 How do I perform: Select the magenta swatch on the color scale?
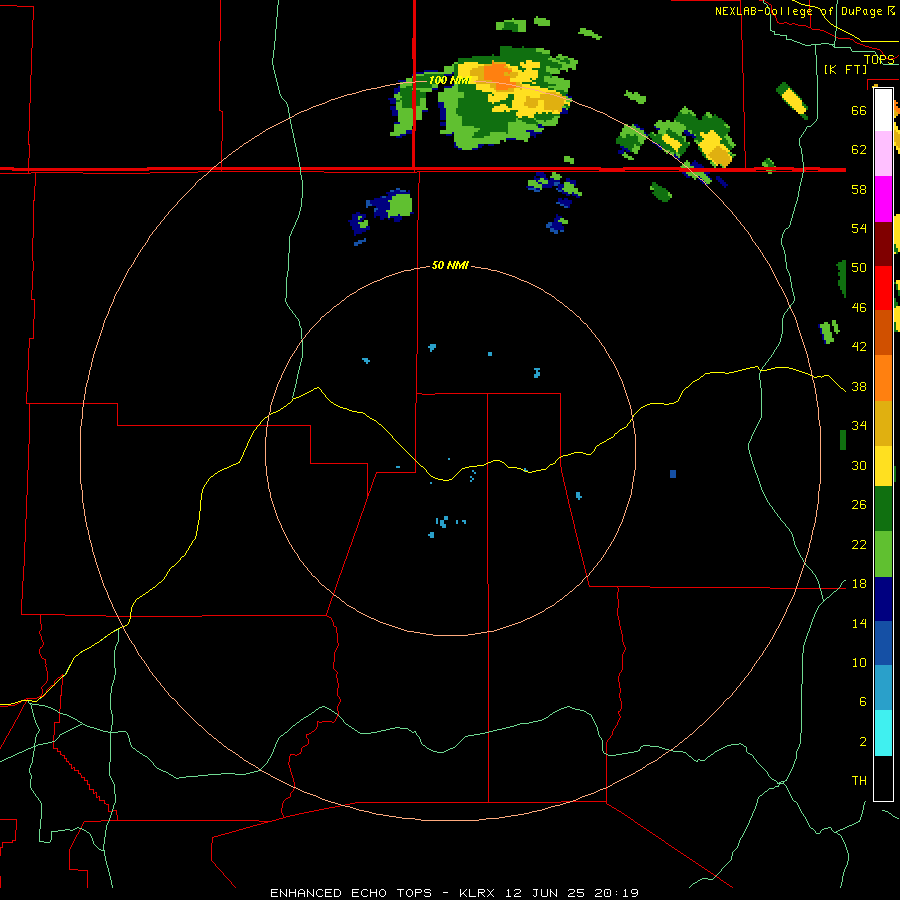883,199
